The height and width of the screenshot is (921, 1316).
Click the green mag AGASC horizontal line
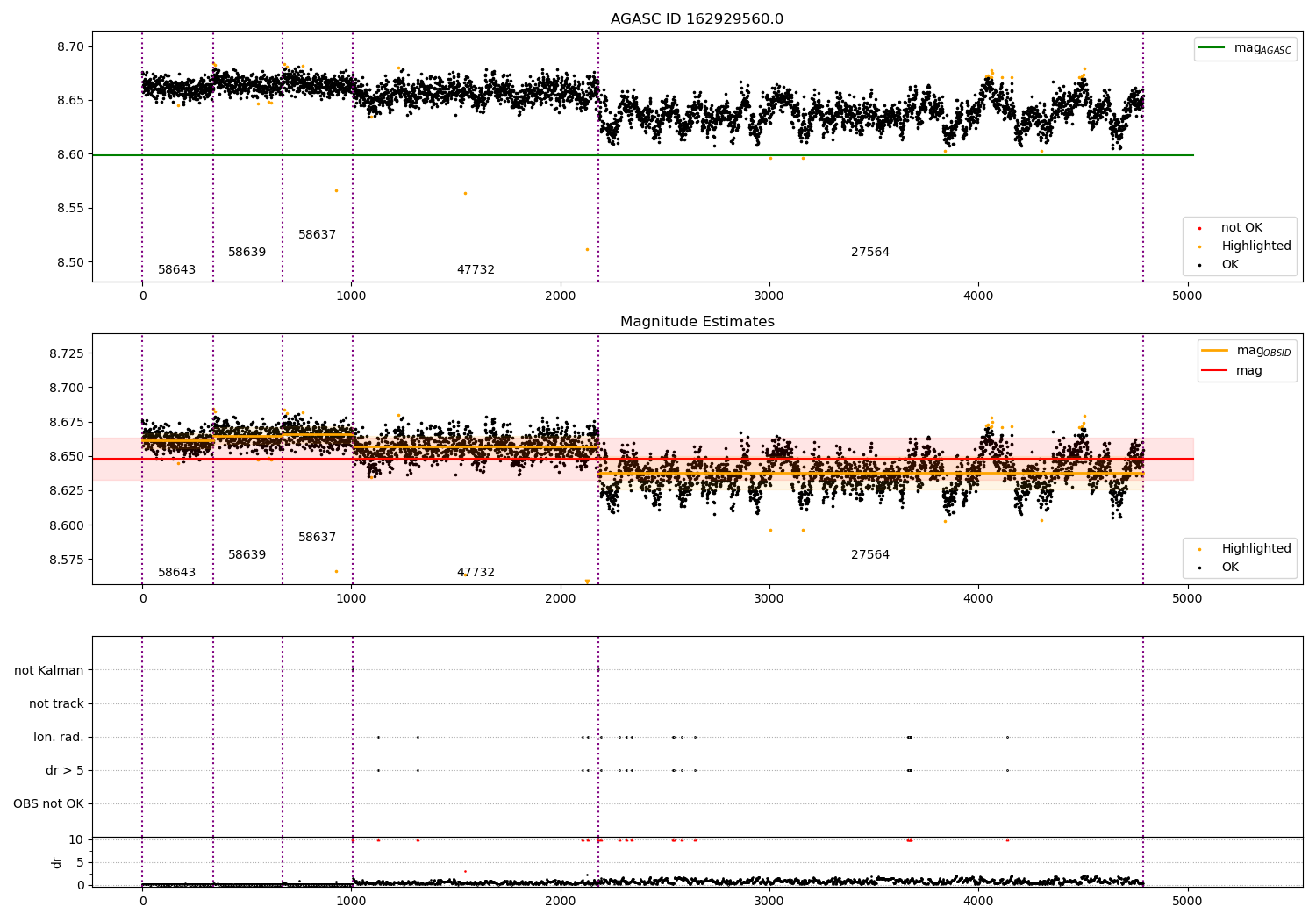642,155
